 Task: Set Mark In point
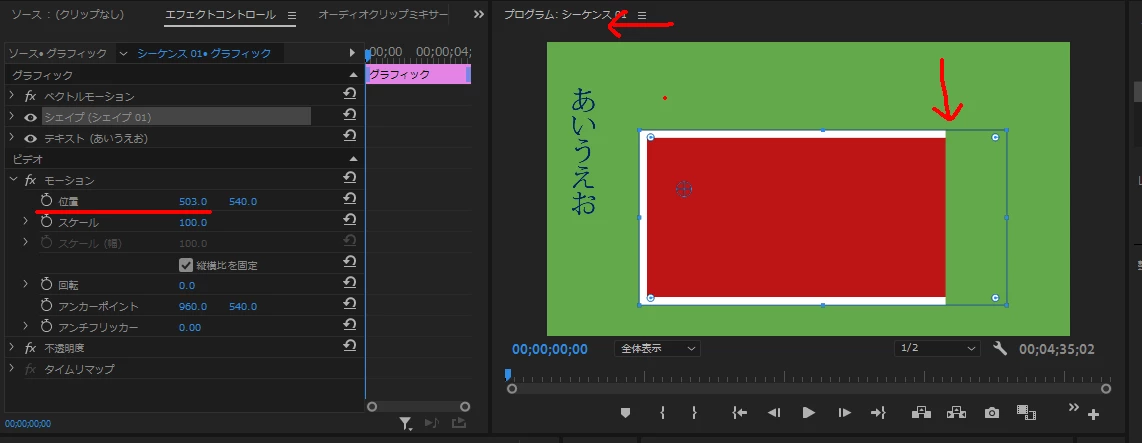click(662, 412)
